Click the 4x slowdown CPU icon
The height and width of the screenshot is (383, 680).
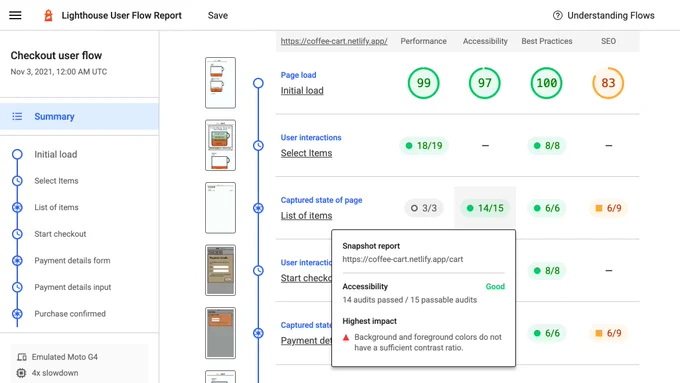coord(21,373)
